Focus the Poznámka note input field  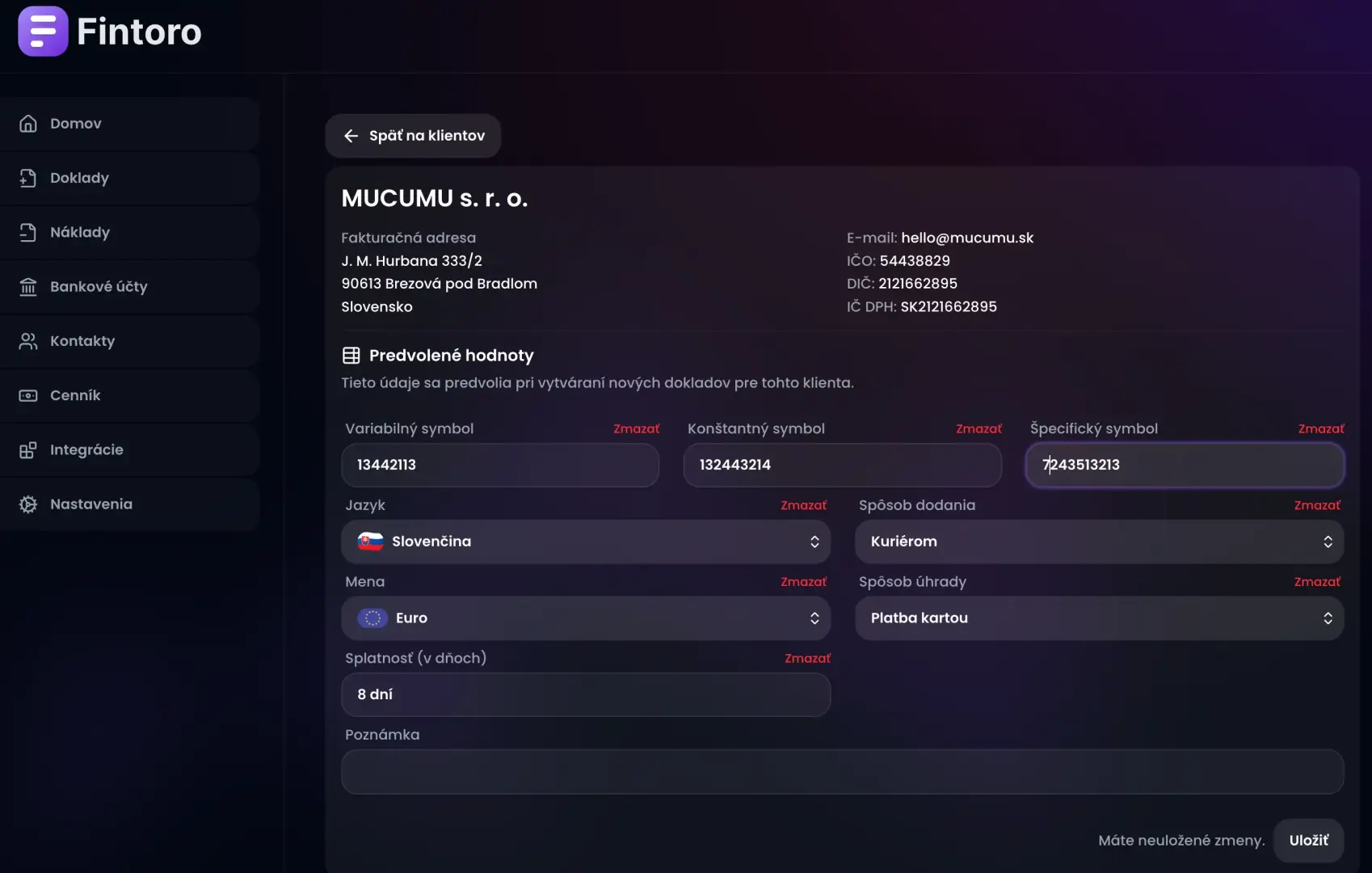[842, 772]
